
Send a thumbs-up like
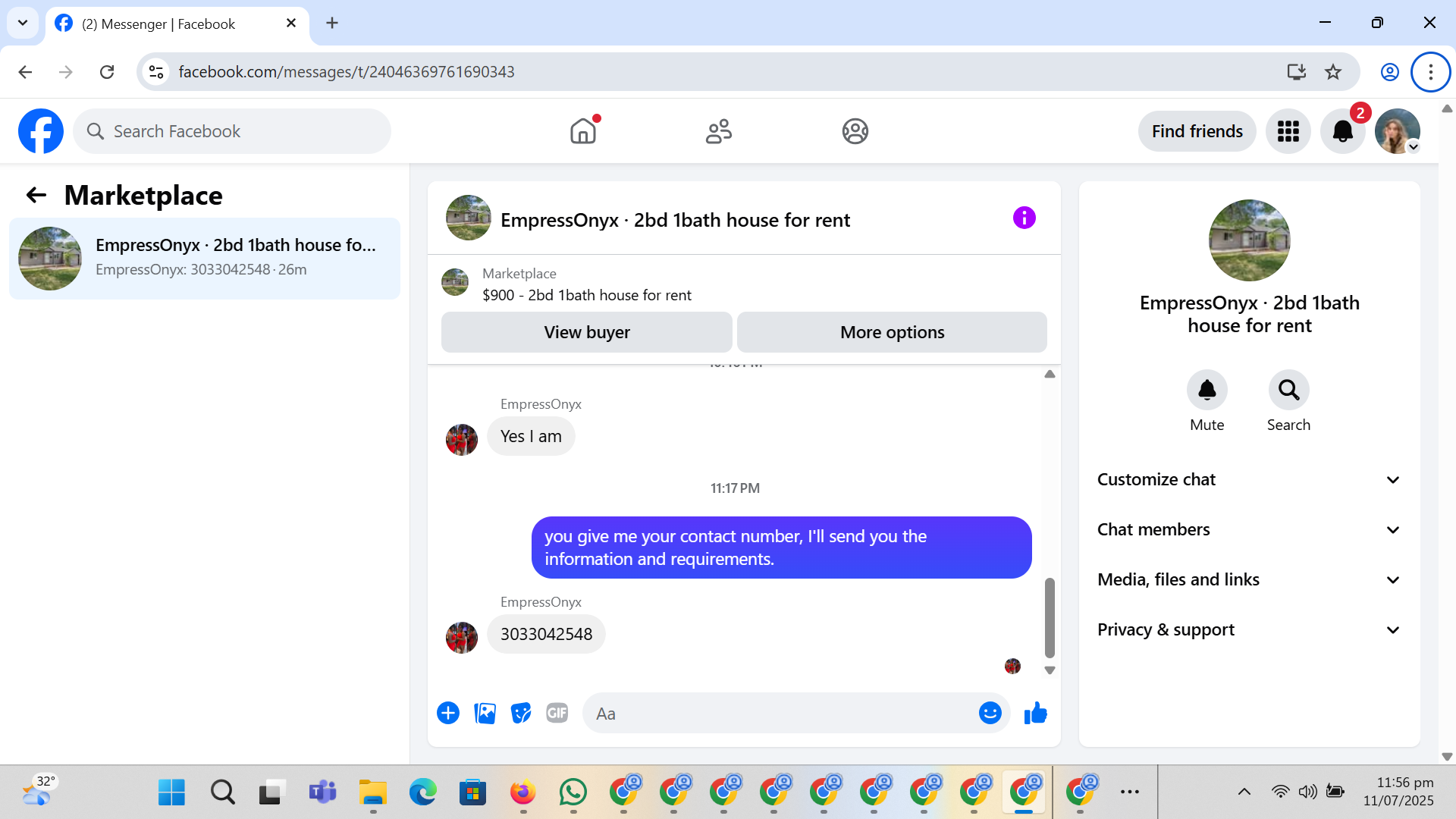(1035, 714)
